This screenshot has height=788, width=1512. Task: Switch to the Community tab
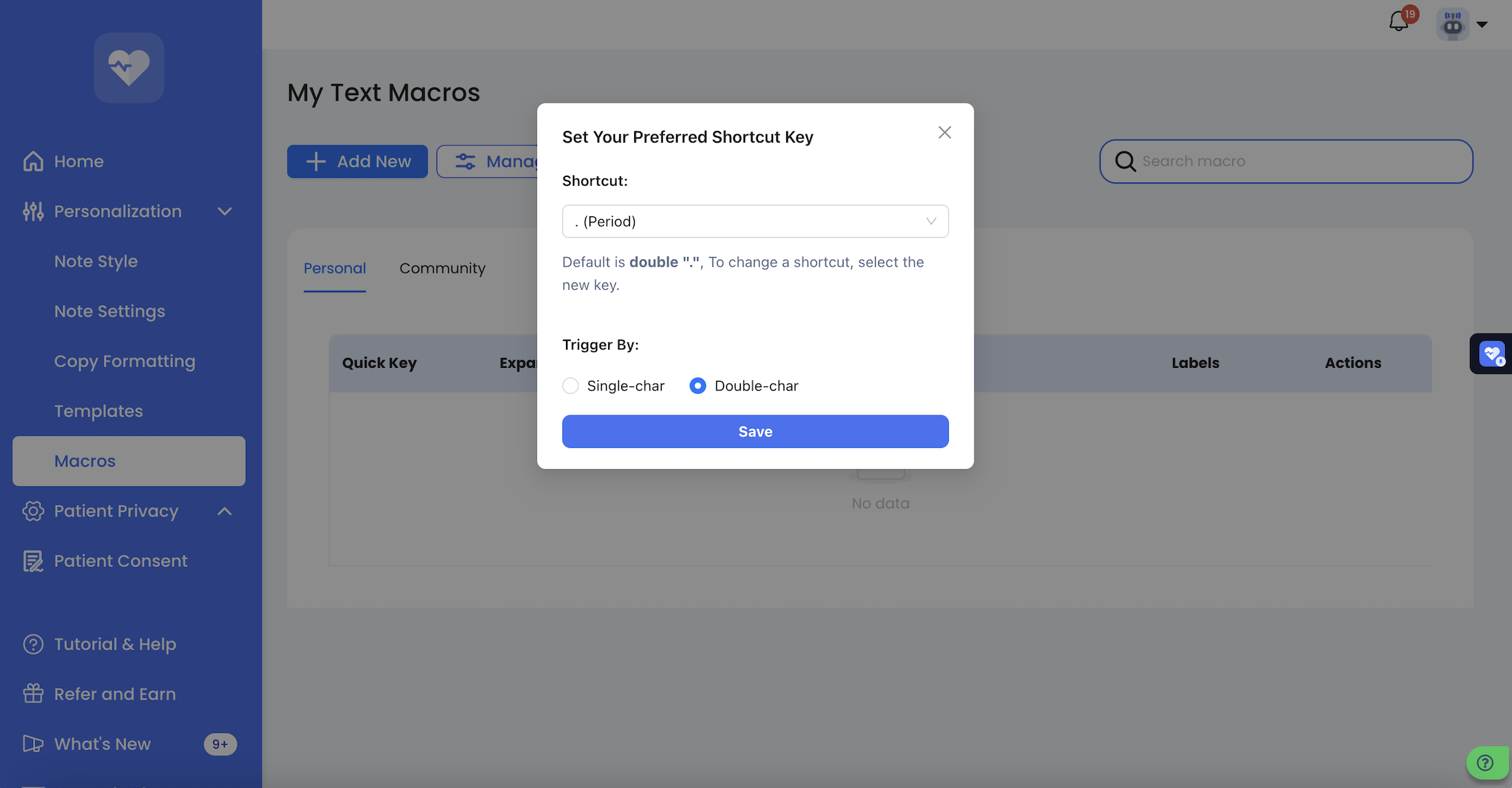coord(442,268)
